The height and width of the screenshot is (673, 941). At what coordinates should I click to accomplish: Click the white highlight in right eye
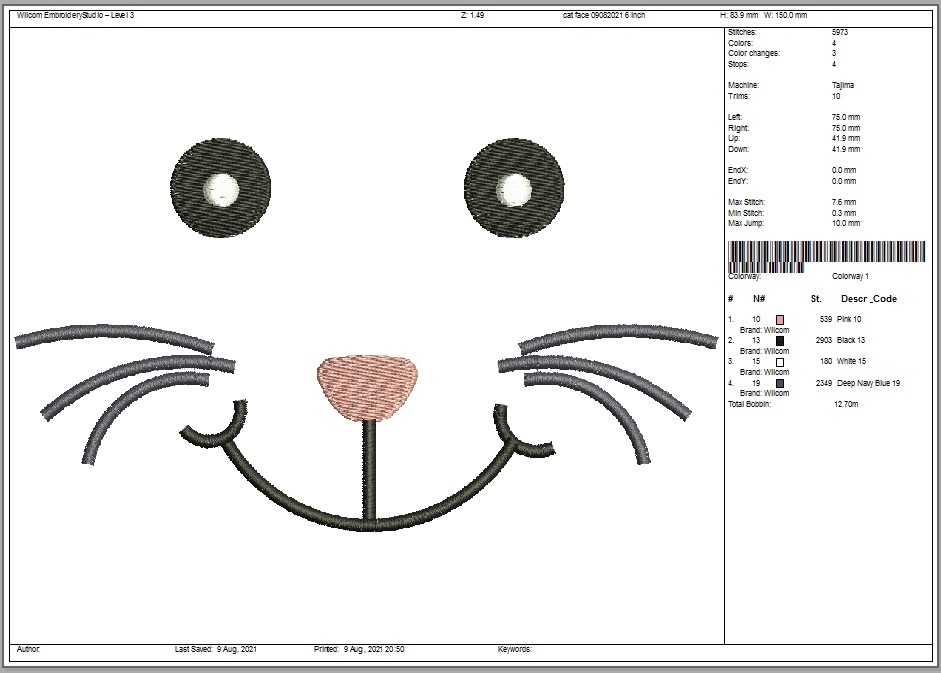tap(514, 190)
